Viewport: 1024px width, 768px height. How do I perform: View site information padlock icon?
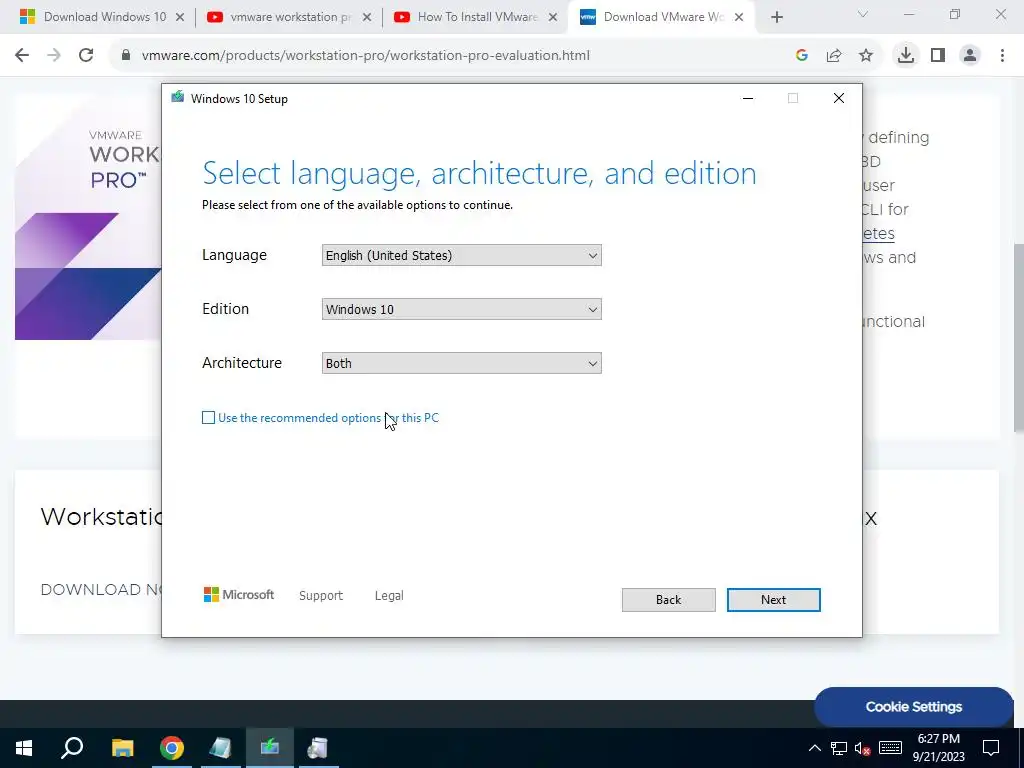[x=126, y=56]
